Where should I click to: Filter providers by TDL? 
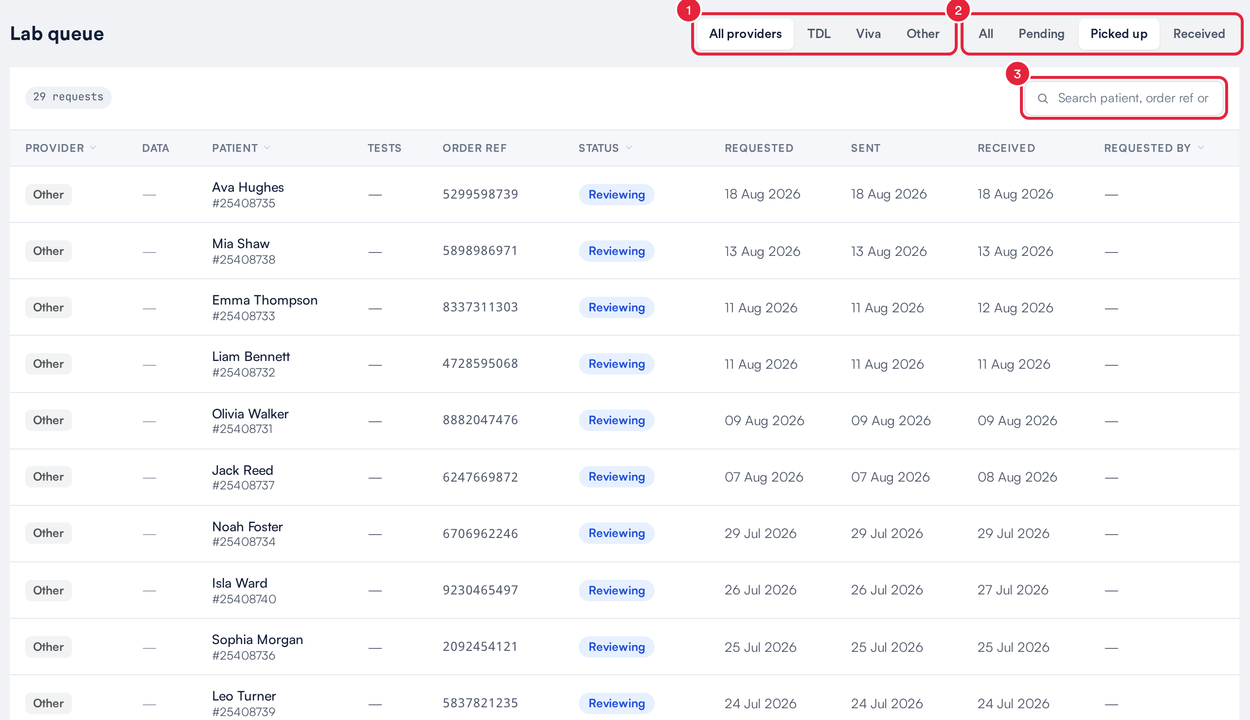point(819,34)
